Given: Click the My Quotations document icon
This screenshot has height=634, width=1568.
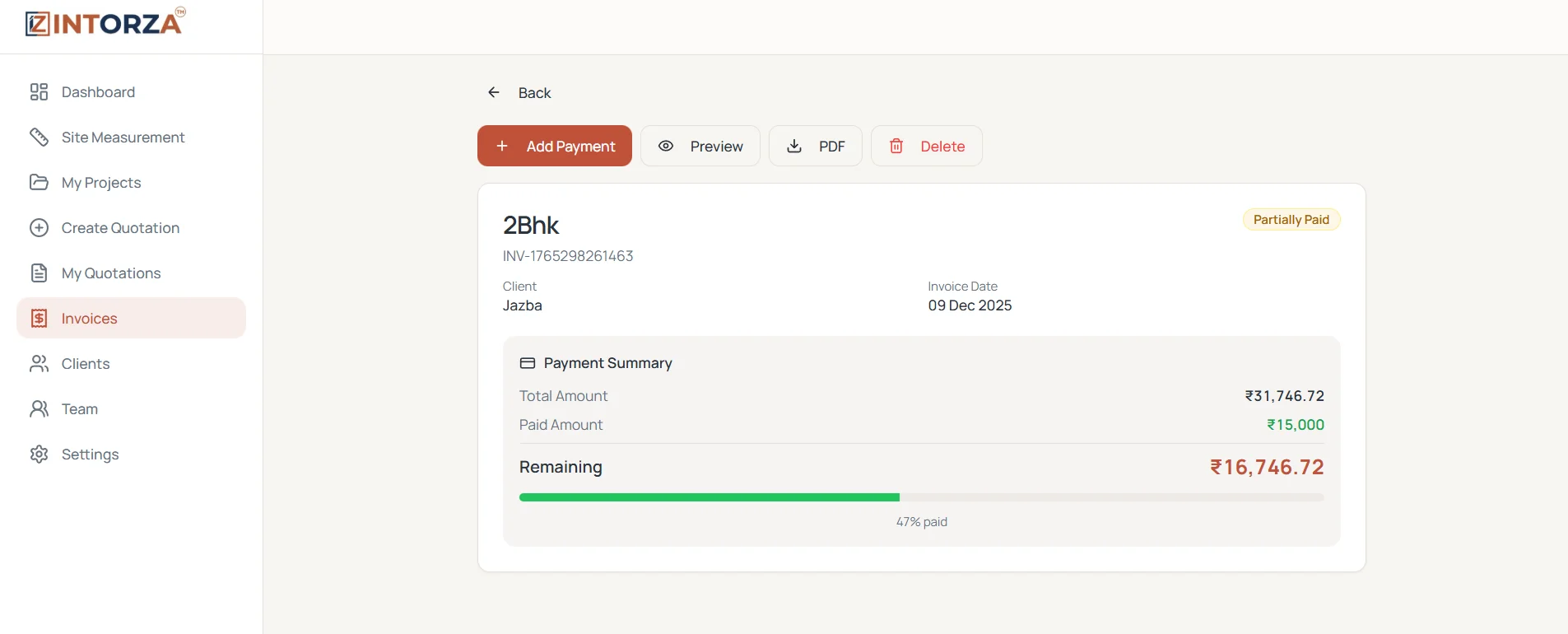Looking at the screenshot, I should (39, 273).
